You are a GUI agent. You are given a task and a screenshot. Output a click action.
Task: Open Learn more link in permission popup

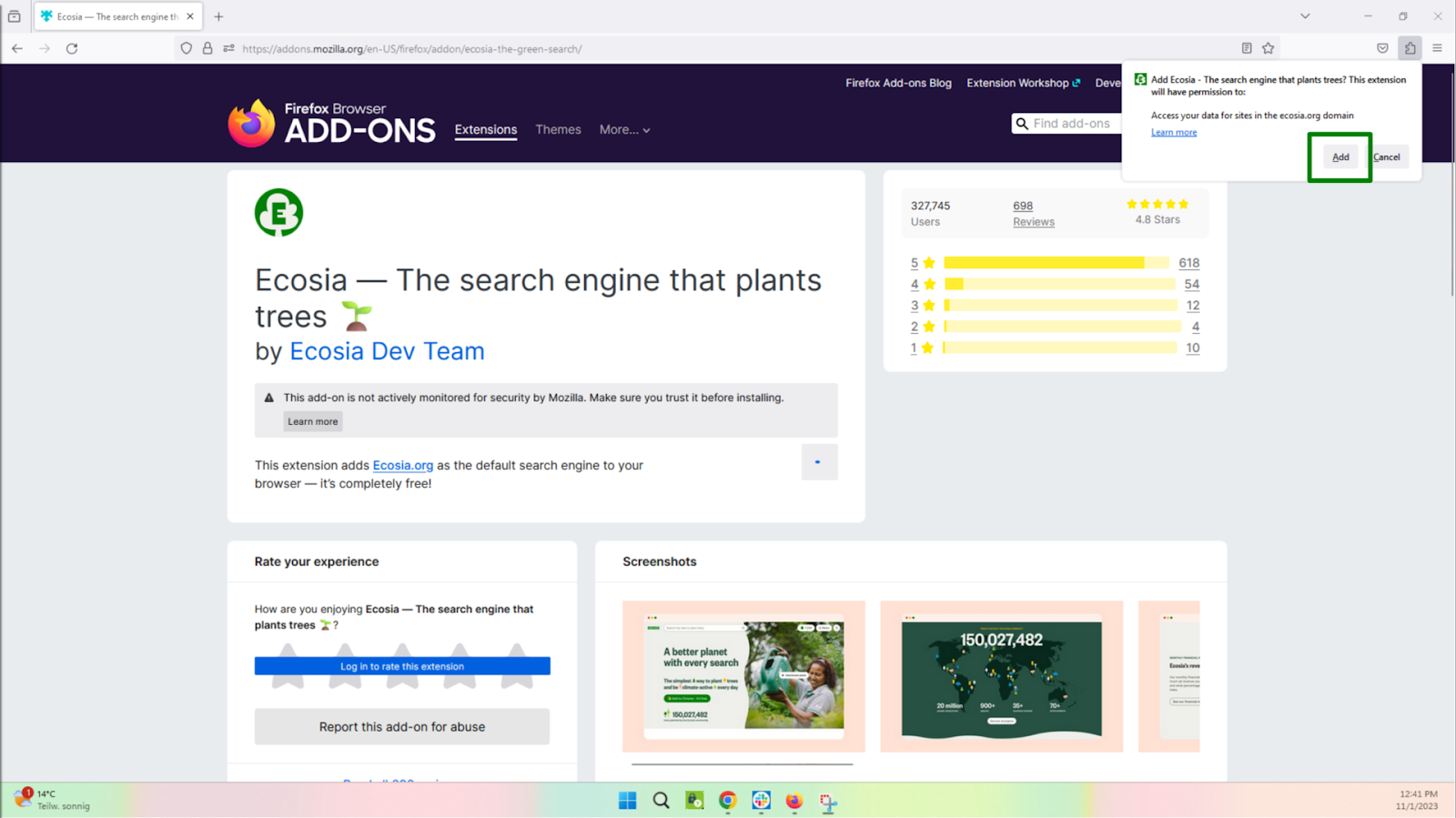(x=1174, y=132)
